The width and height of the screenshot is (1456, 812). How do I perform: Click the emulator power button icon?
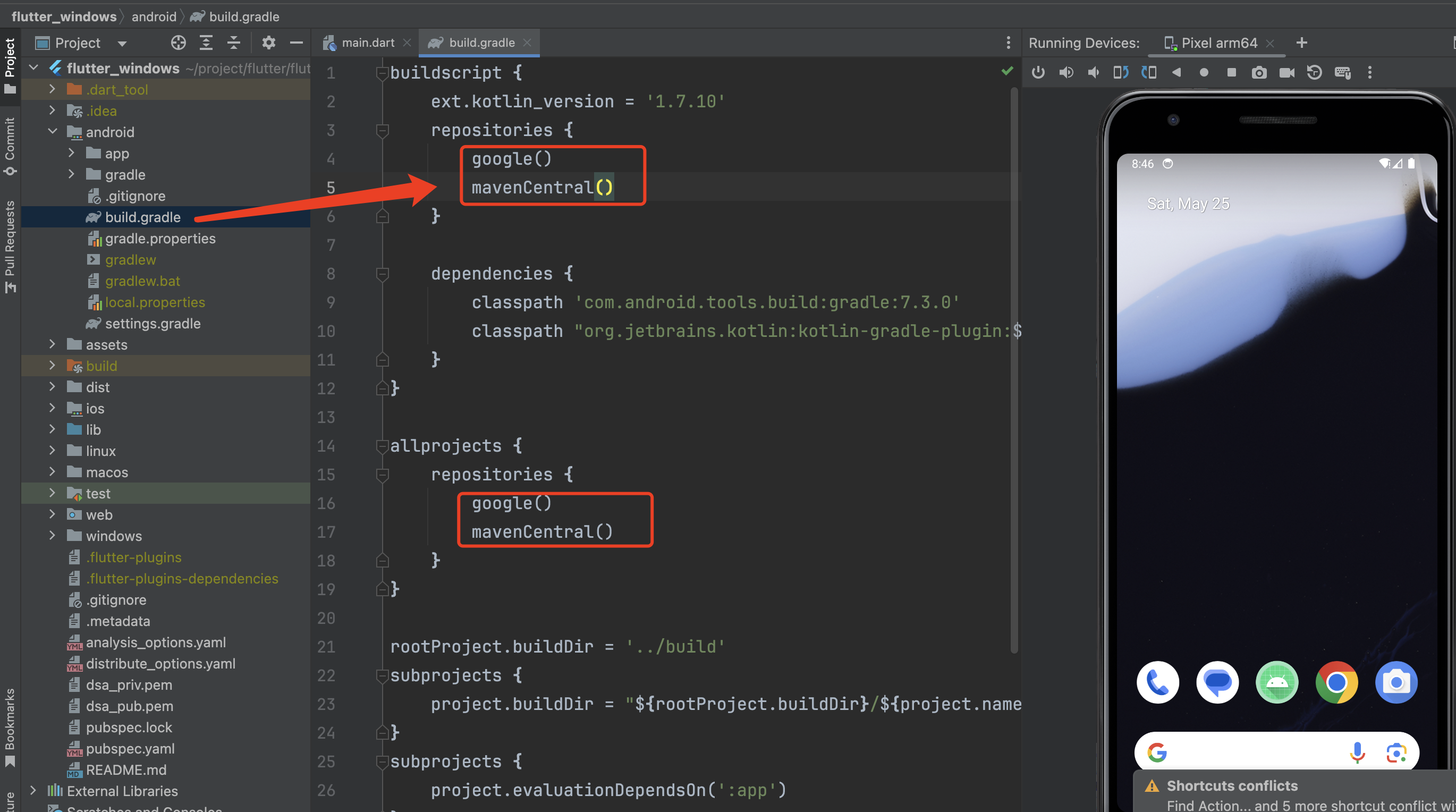[1038, 72]
